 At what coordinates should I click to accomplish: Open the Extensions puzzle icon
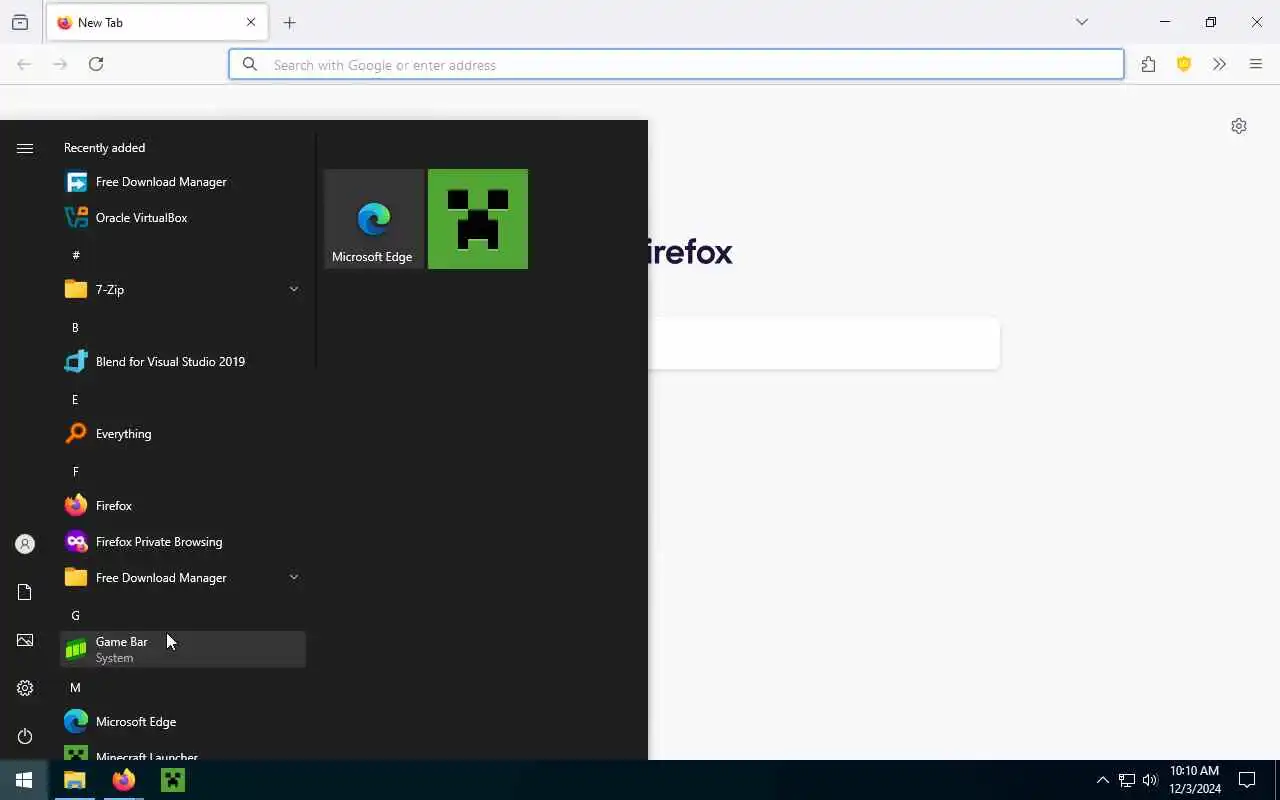(x=1148, y=64)
